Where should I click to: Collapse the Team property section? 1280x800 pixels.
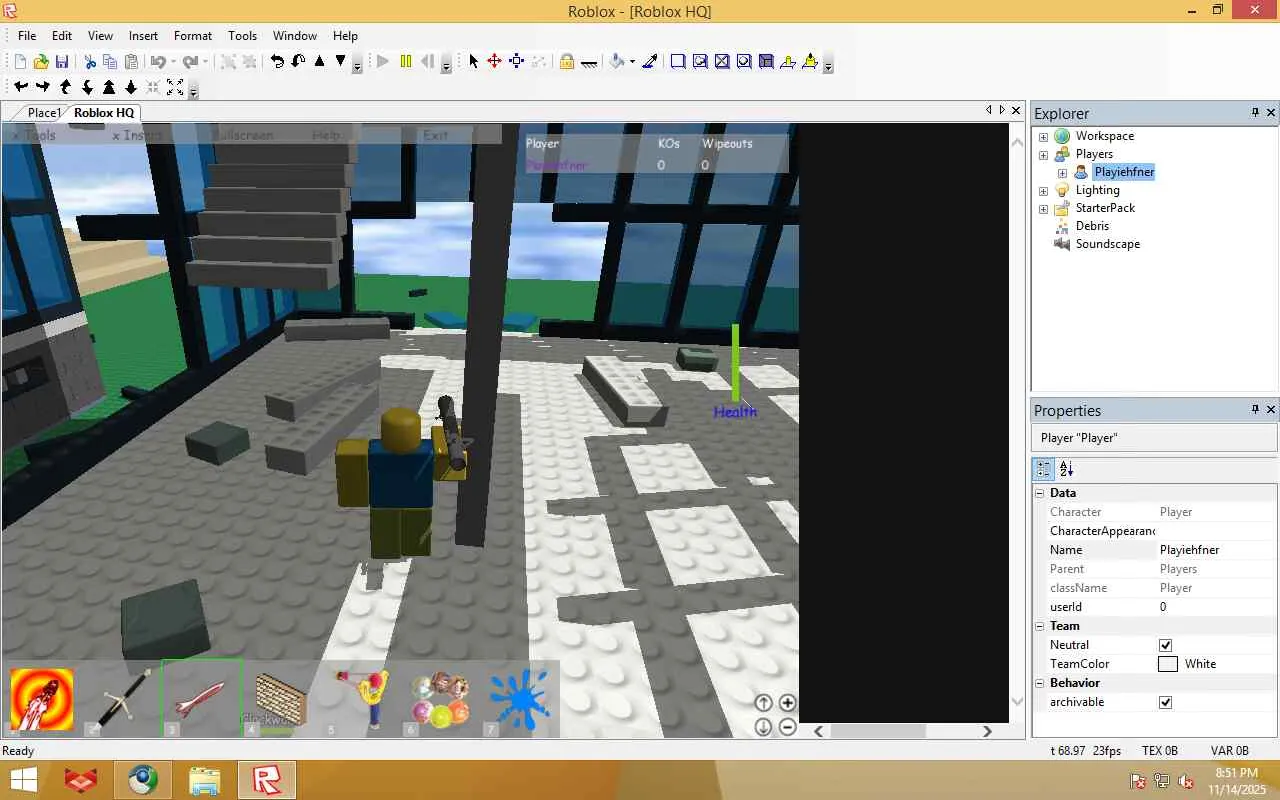1040,626
